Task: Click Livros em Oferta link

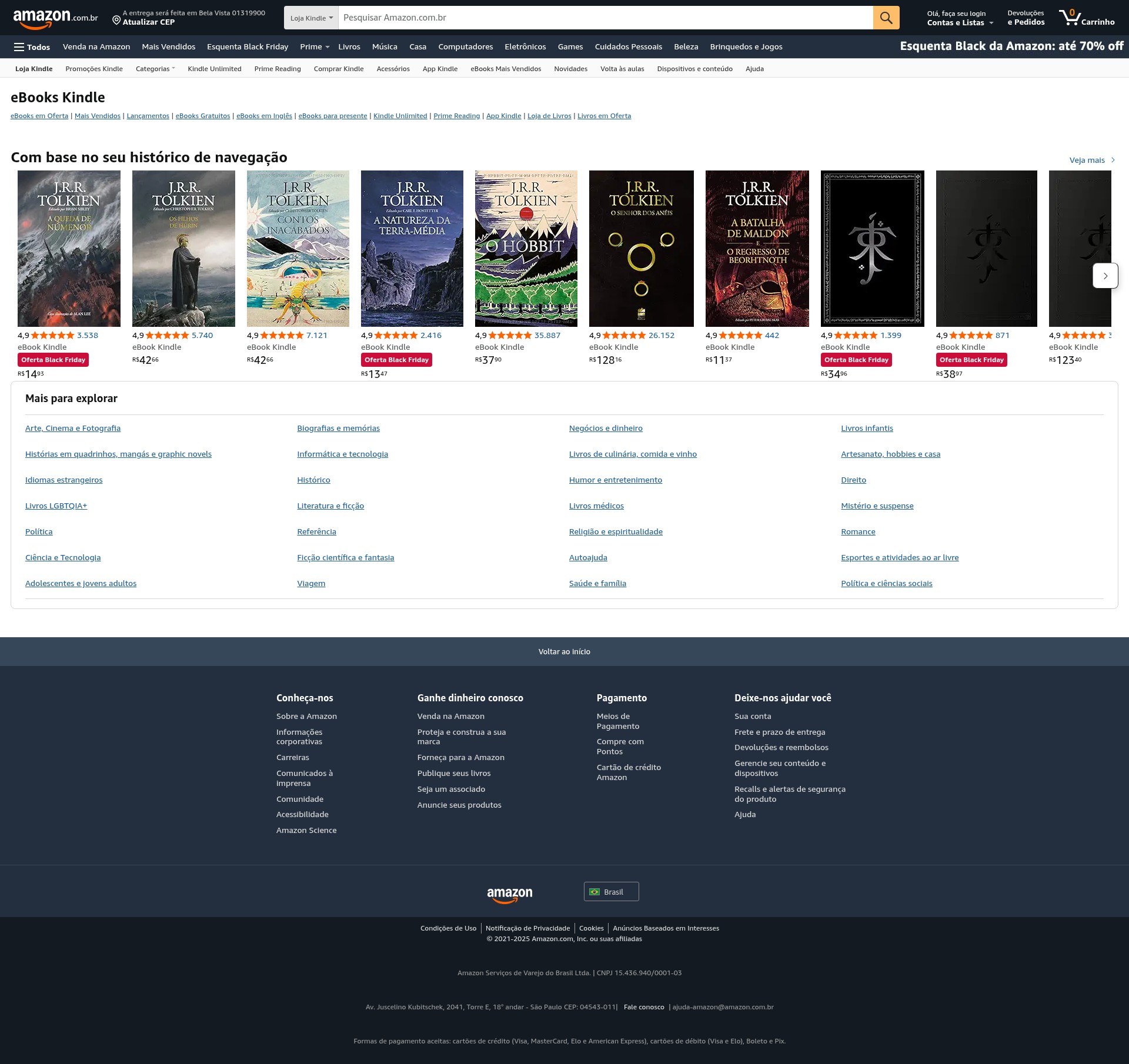Action: [x=604, y=116]
